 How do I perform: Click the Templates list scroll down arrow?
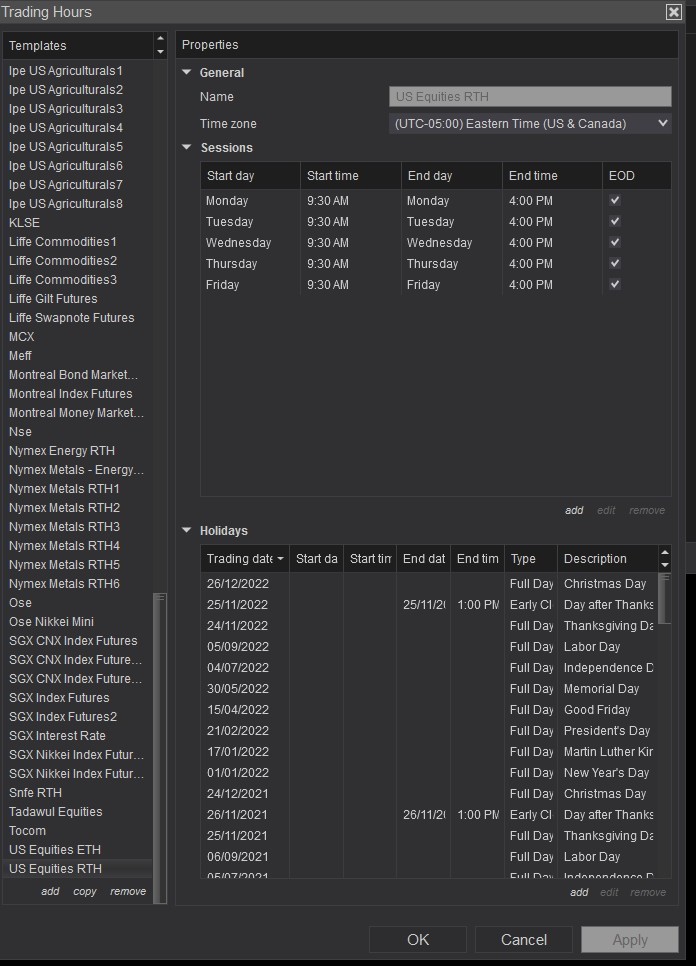coord(160,52)
